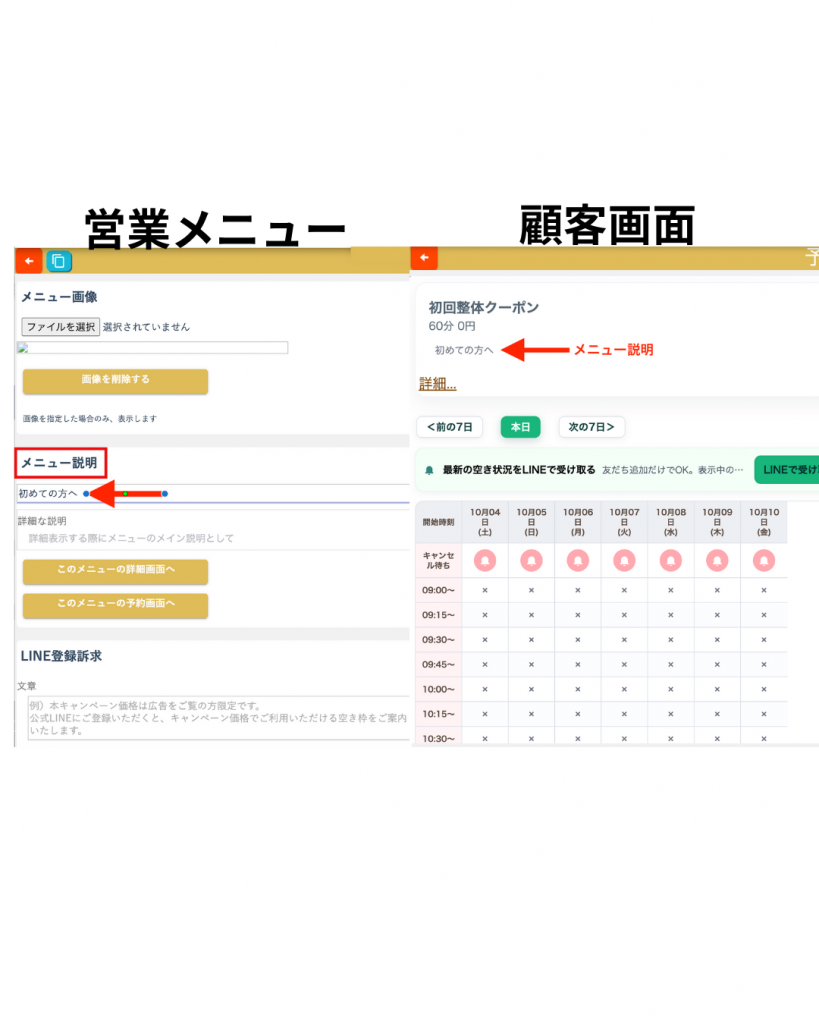Click the green LINEで受け取る button

[787, 469]
